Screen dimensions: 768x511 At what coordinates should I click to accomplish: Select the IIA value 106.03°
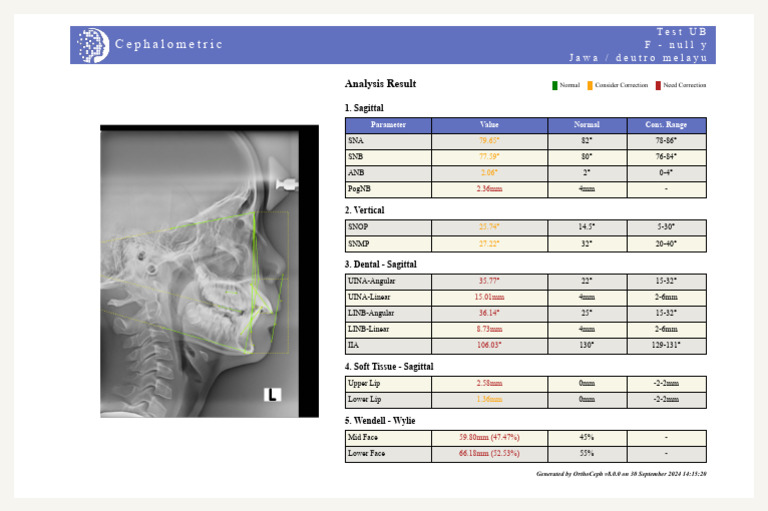tap(489, 345)
